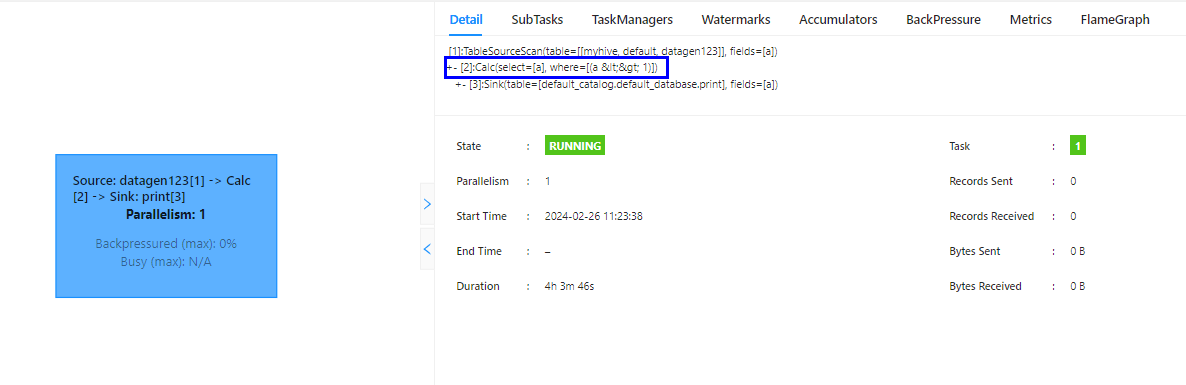Open the SubTasks tab

coord(537,20)
